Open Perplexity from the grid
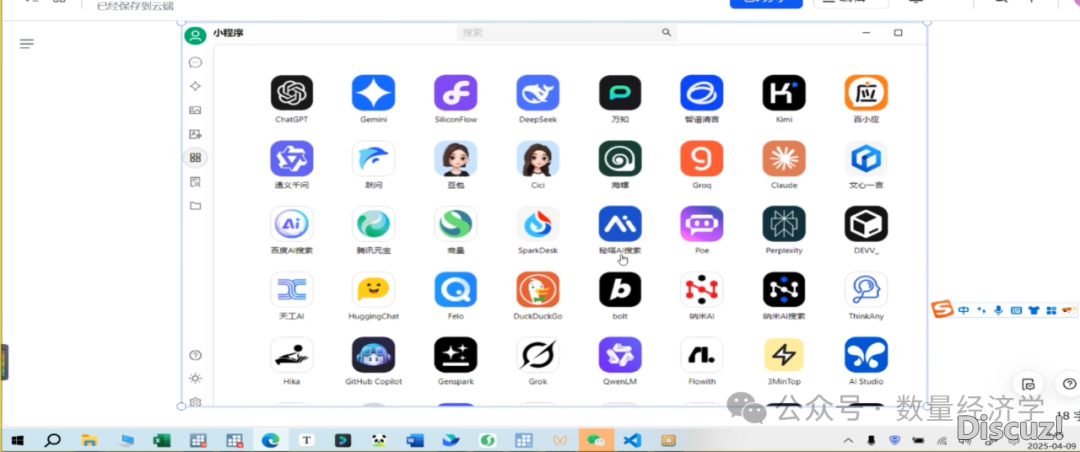The width and height of the screenshot is (1080, 452). pyautogui.click(x=784, y=224)
